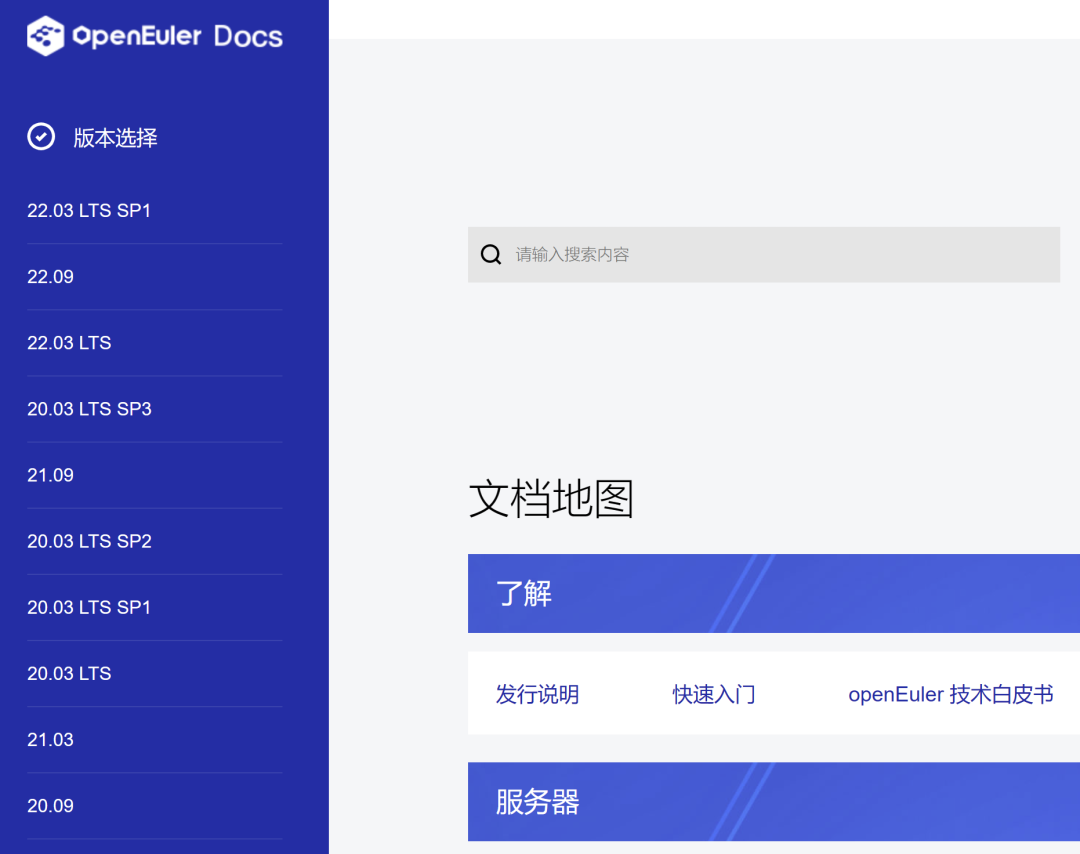Select version 21.03 from the list
The image size is (1080, 854).
click(51, 738)
